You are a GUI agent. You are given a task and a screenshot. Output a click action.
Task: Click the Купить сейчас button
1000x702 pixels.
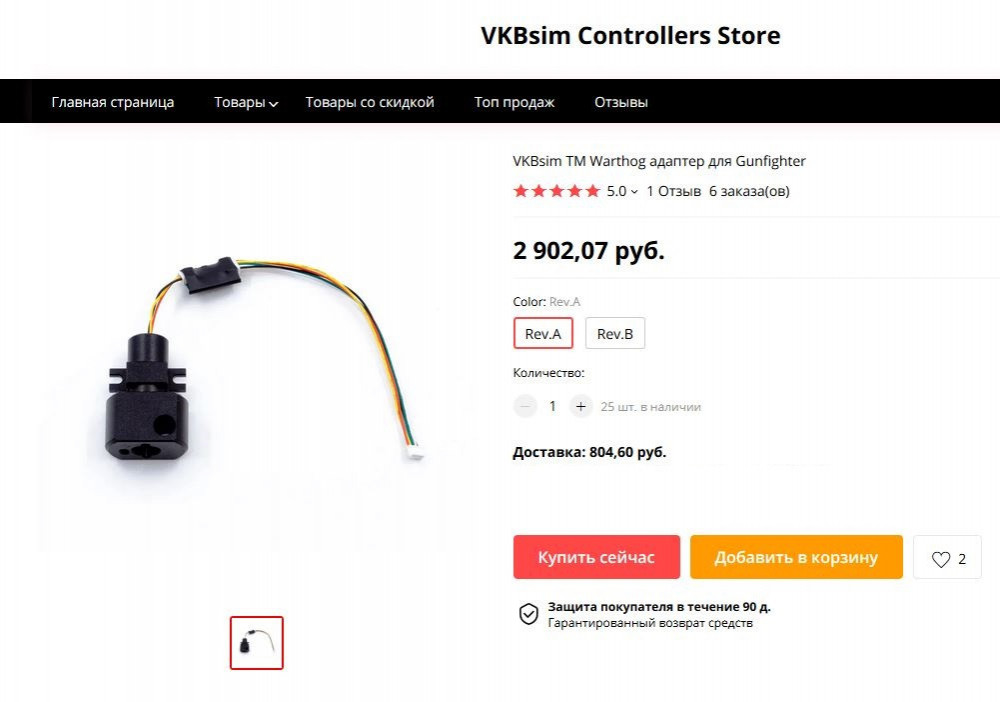click(596, 557)
